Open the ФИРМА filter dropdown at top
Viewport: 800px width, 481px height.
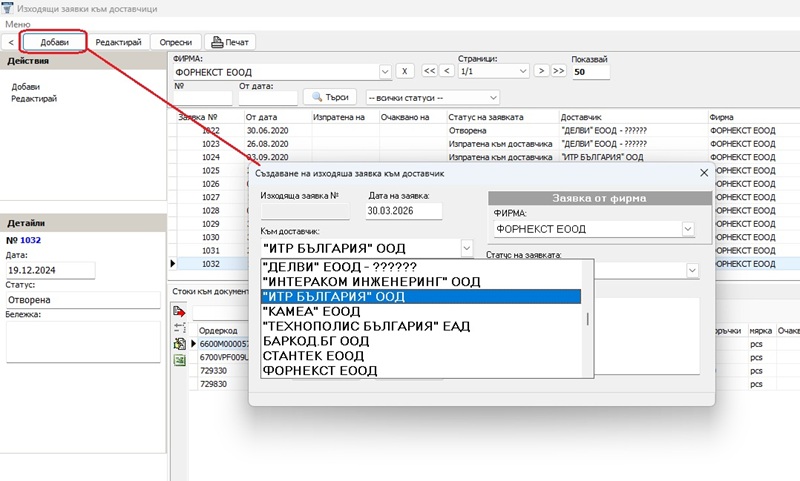[x=385, y=72]
